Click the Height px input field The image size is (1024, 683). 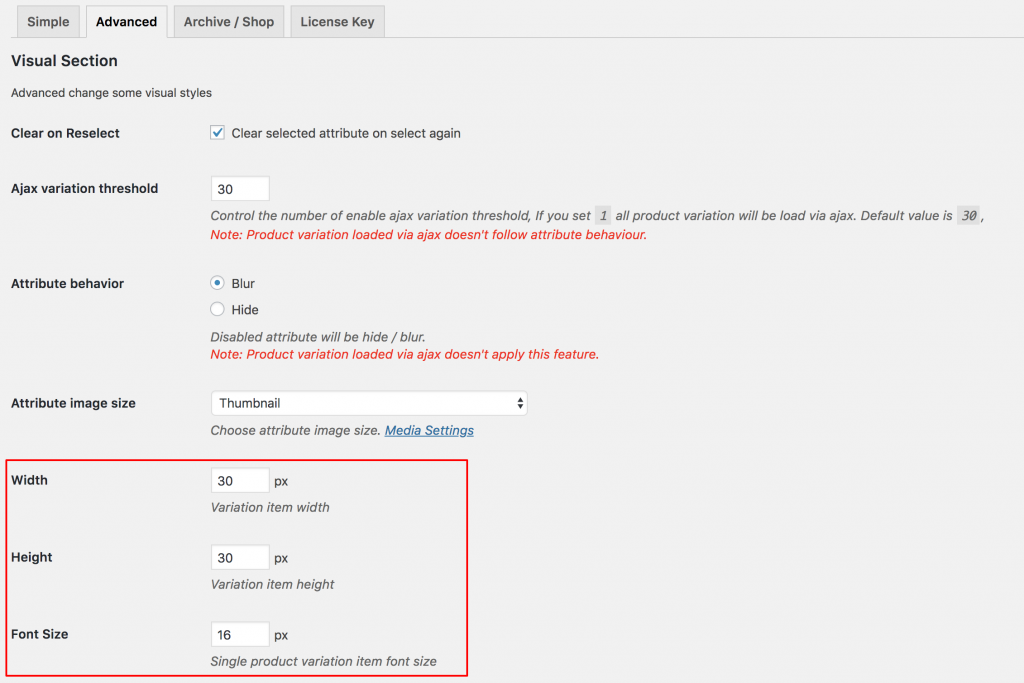[x=240, y=558]
